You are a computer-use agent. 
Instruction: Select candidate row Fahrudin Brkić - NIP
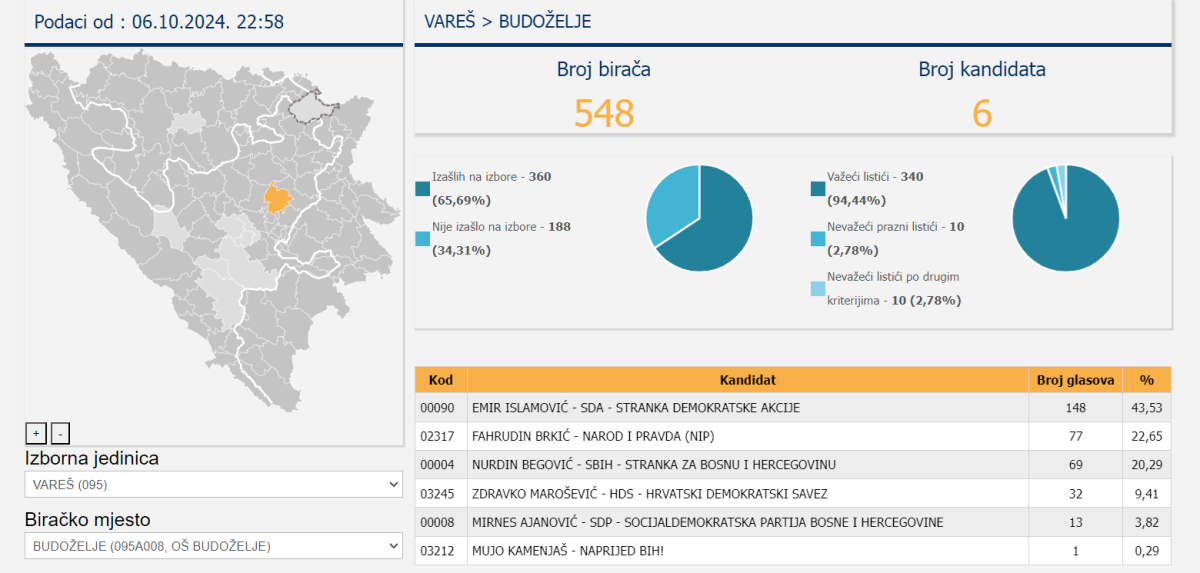(x=793, y=436)
